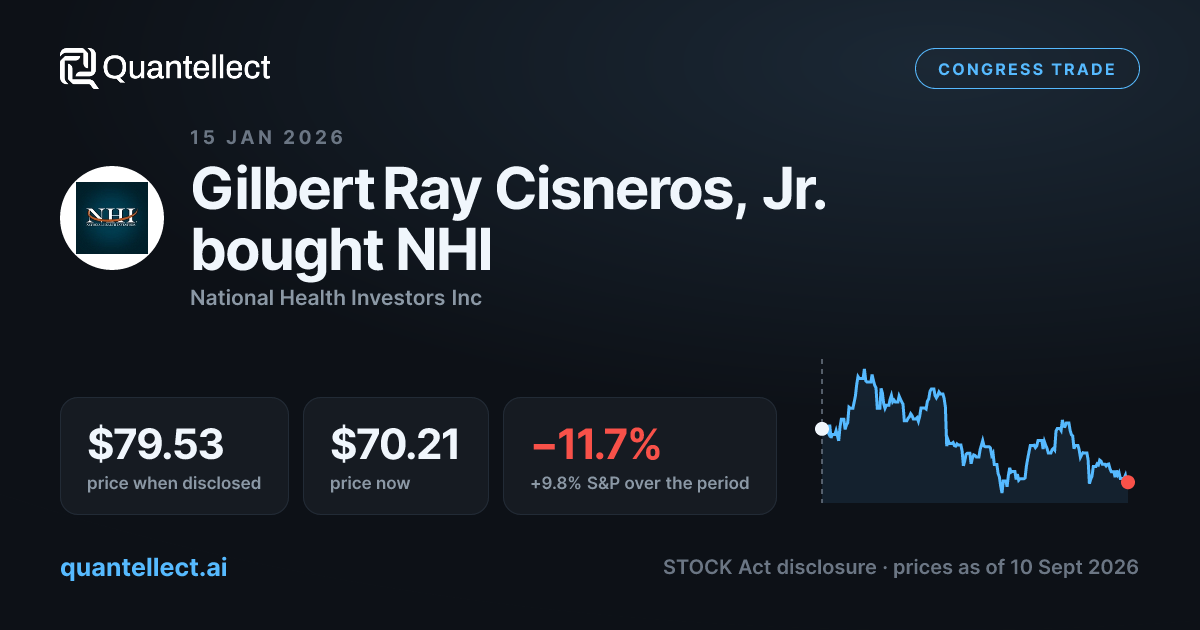Click the 'bought NHI' headline text
The height and width of the screenshot is (630, 1200).
click(341, 251)
